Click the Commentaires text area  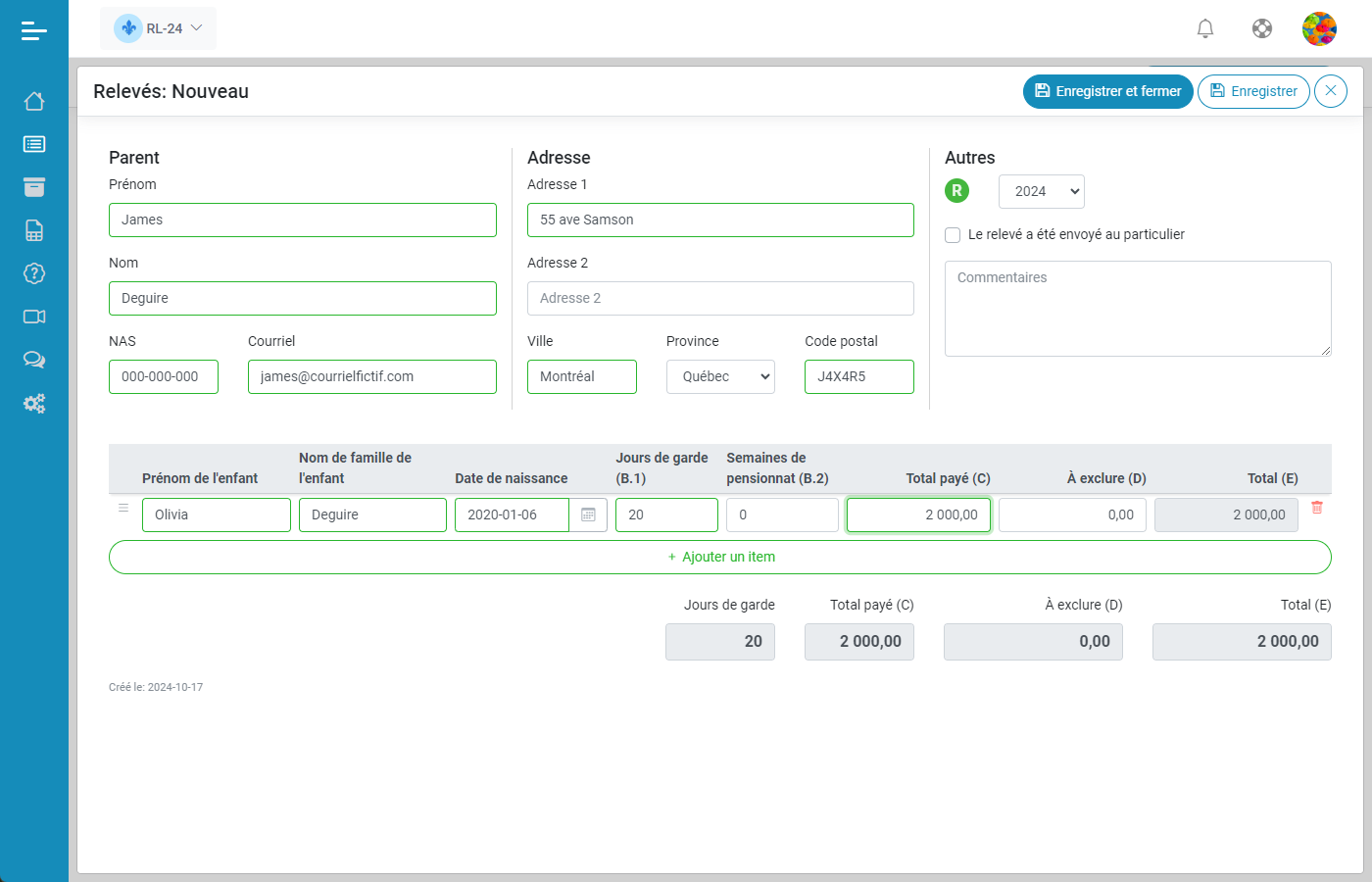1137,309
